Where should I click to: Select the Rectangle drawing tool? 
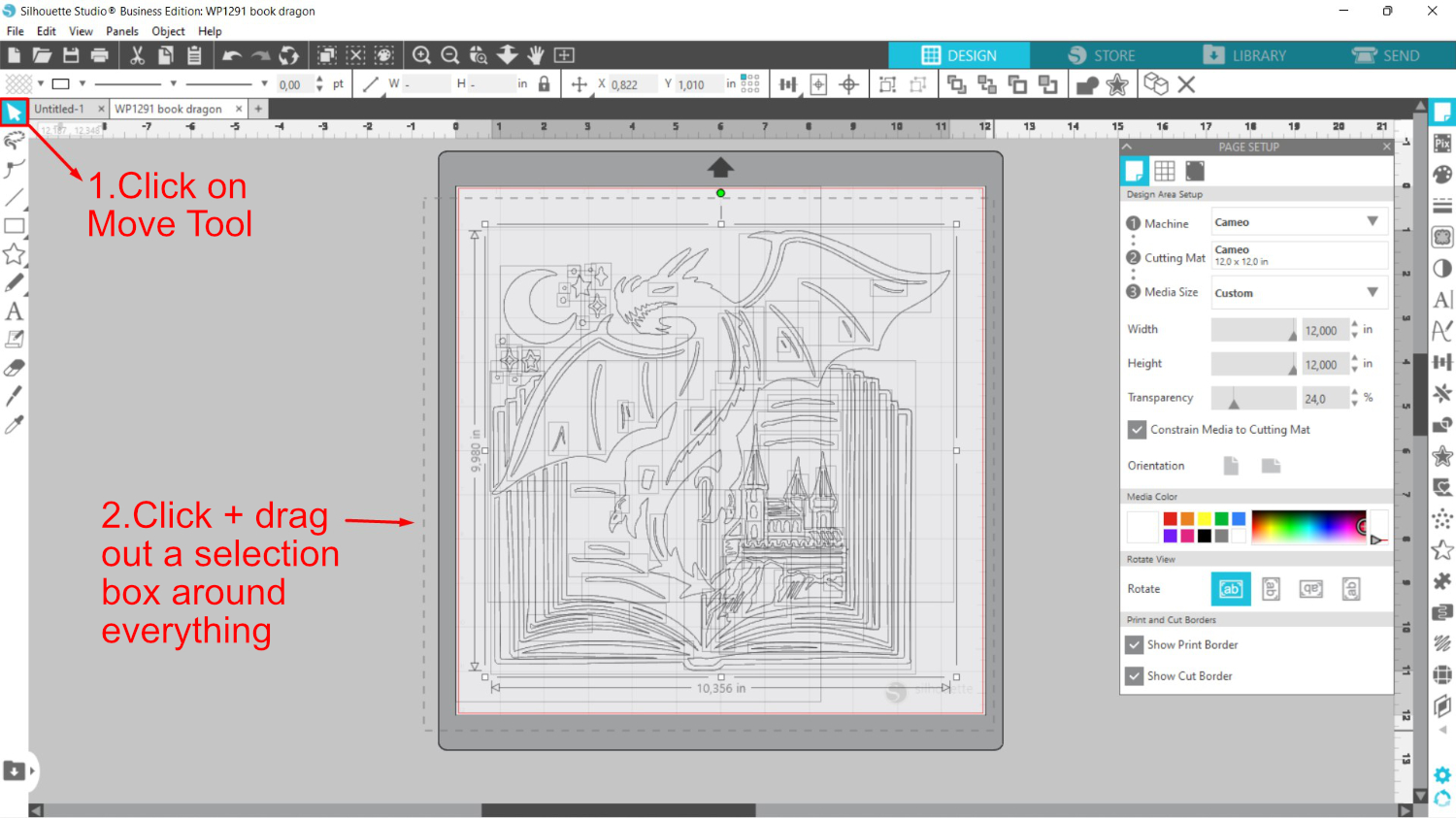(14, 226)
